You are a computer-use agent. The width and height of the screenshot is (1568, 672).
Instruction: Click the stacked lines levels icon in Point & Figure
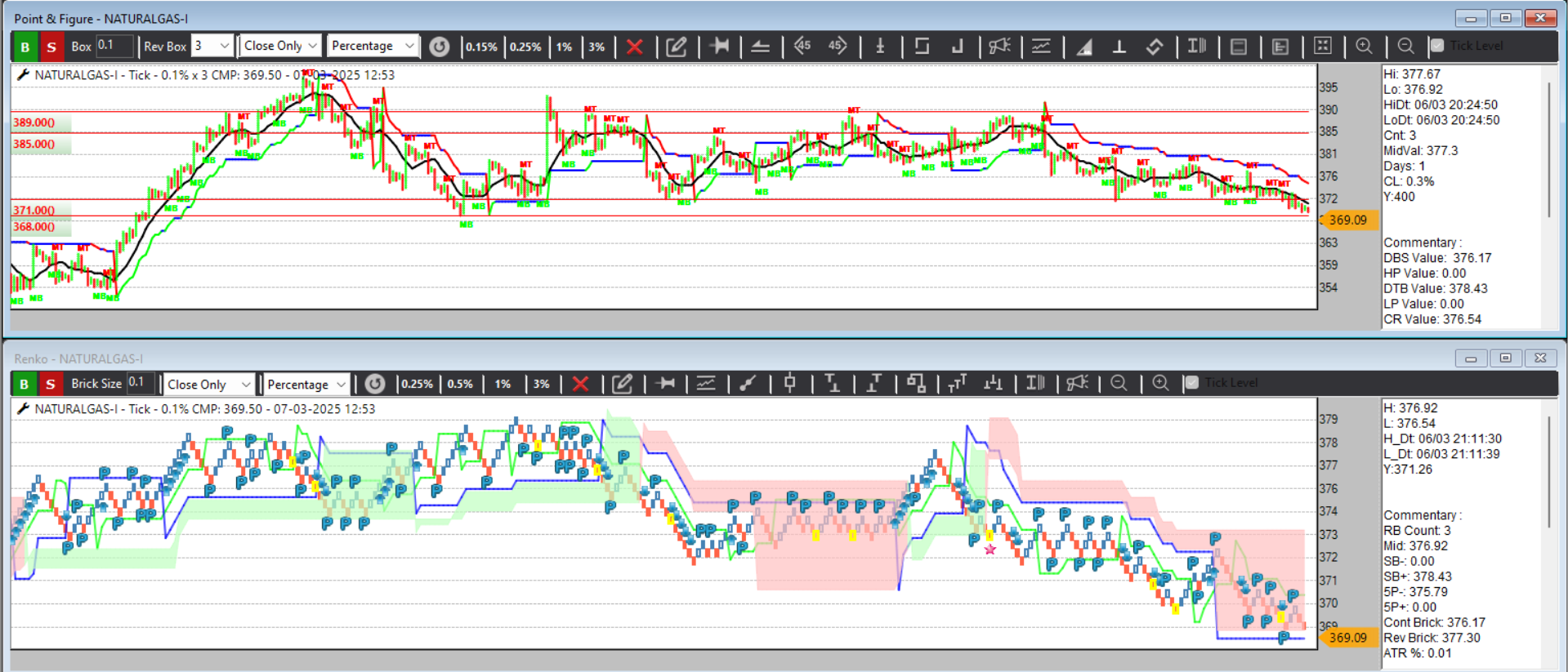[760, 47]
